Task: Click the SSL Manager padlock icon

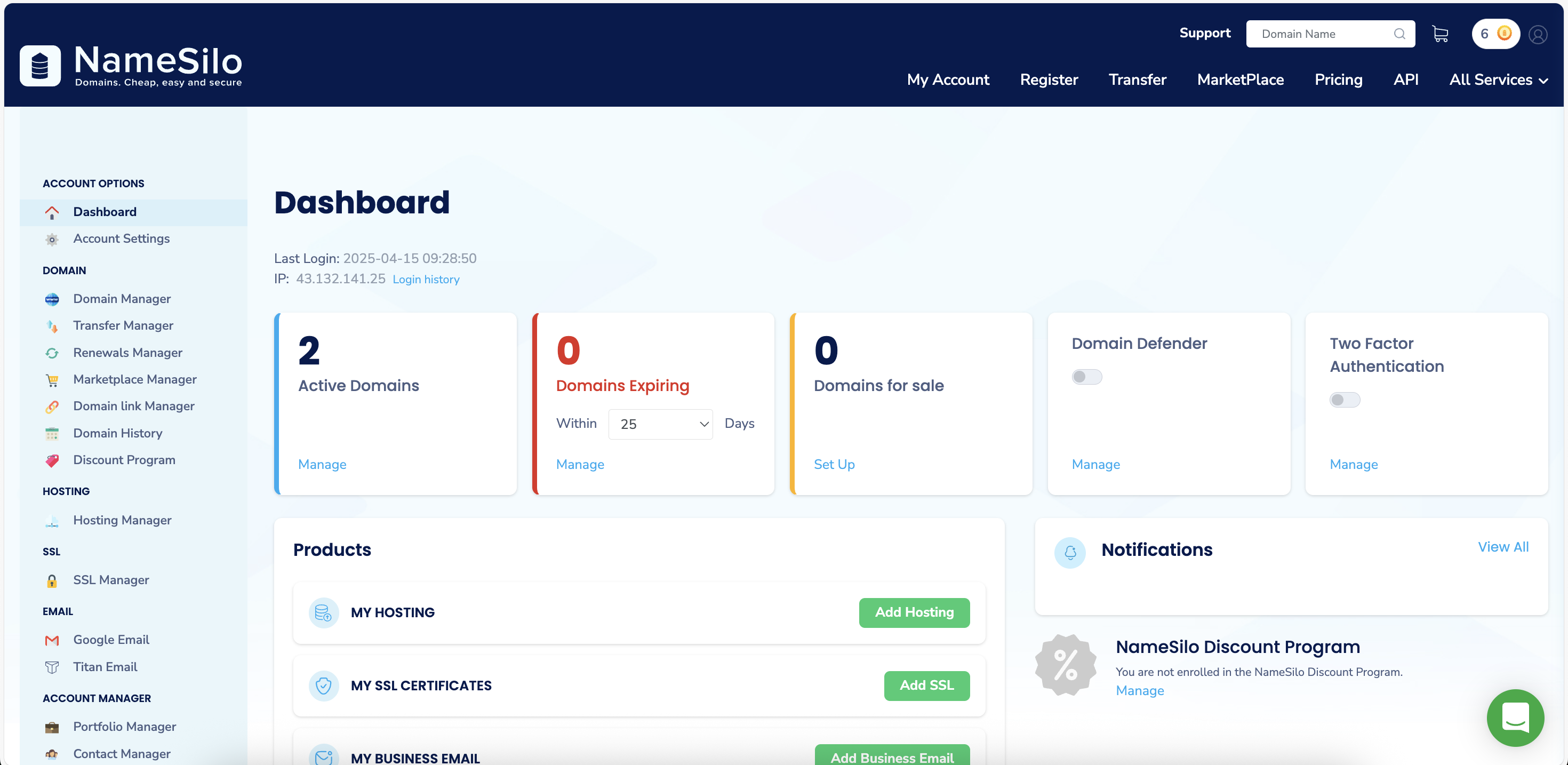Action: click(x=52, y=580)
